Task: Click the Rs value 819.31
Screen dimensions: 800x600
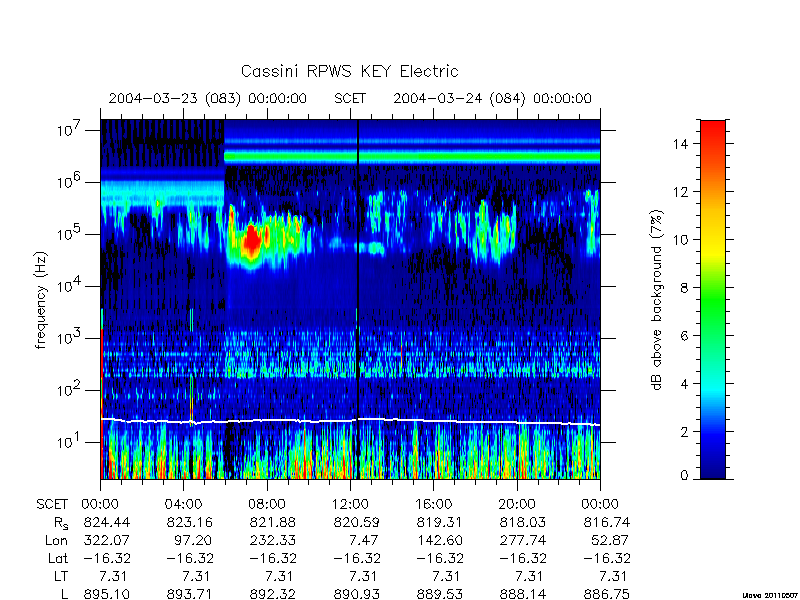Action: [439, 522]
